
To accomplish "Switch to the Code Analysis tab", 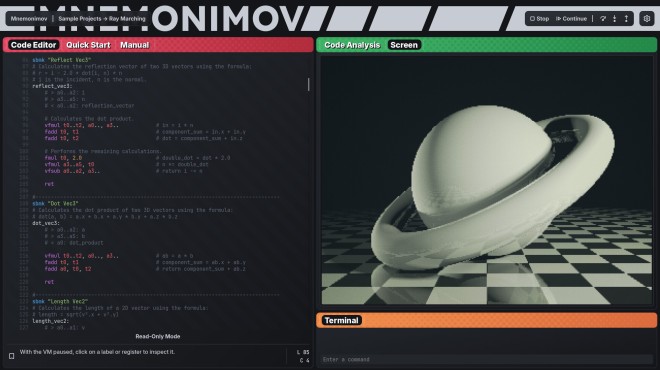I will (352, 45).
